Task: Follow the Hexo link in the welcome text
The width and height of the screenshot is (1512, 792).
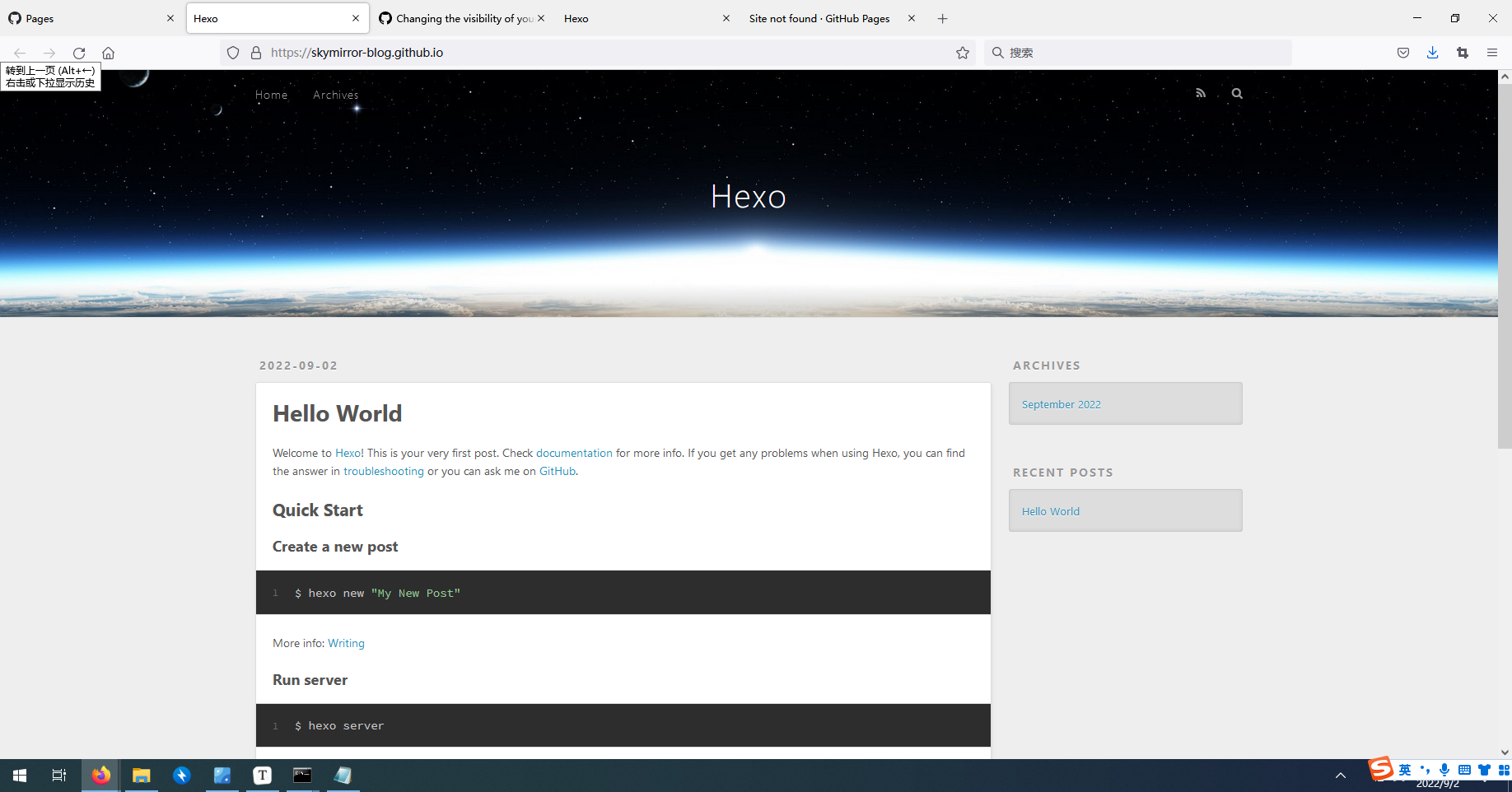Action: point(348,453)
